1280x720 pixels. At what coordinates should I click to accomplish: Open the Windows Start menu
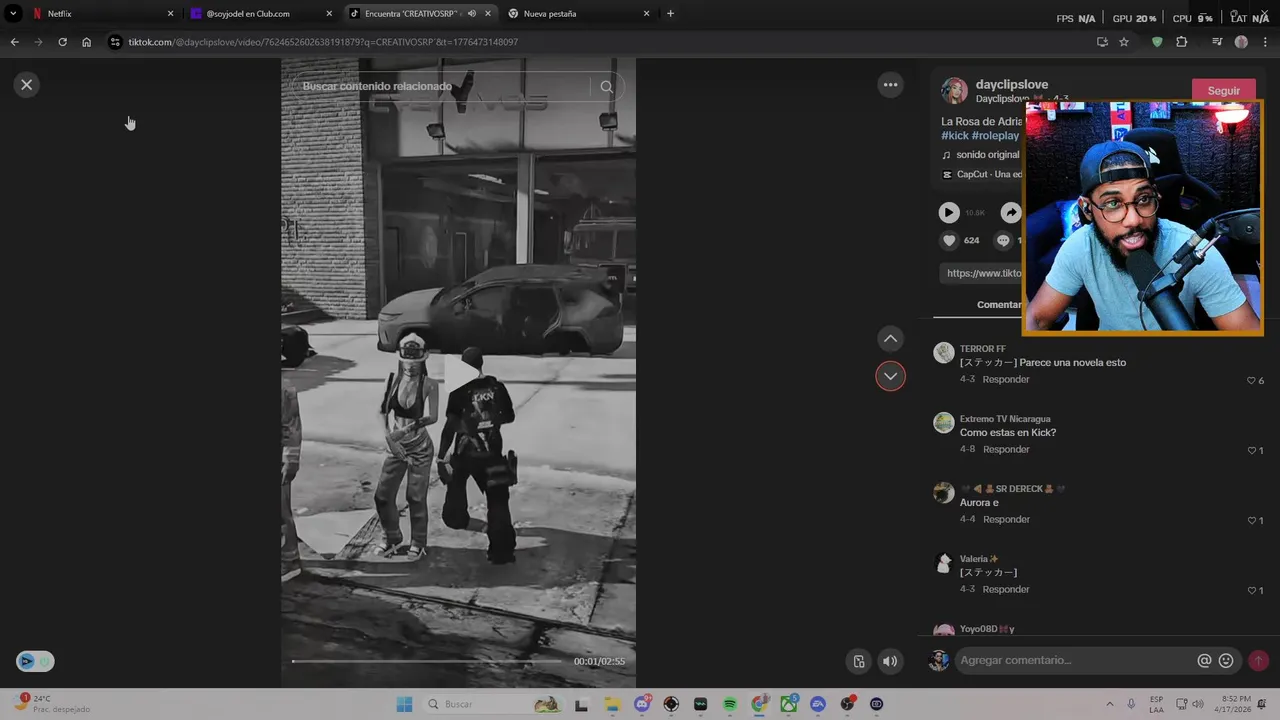pos(404,705)
